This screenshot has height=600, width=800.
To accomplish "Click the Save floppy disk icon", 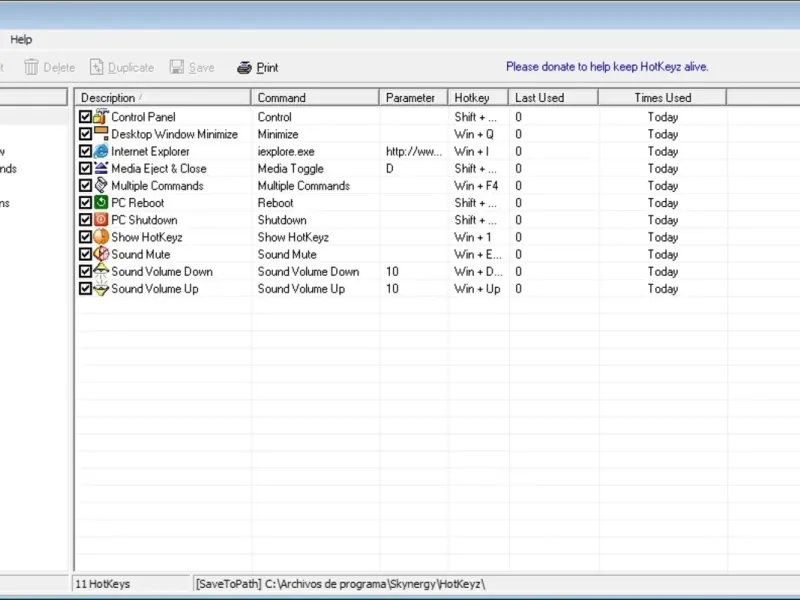I will 177,67.
